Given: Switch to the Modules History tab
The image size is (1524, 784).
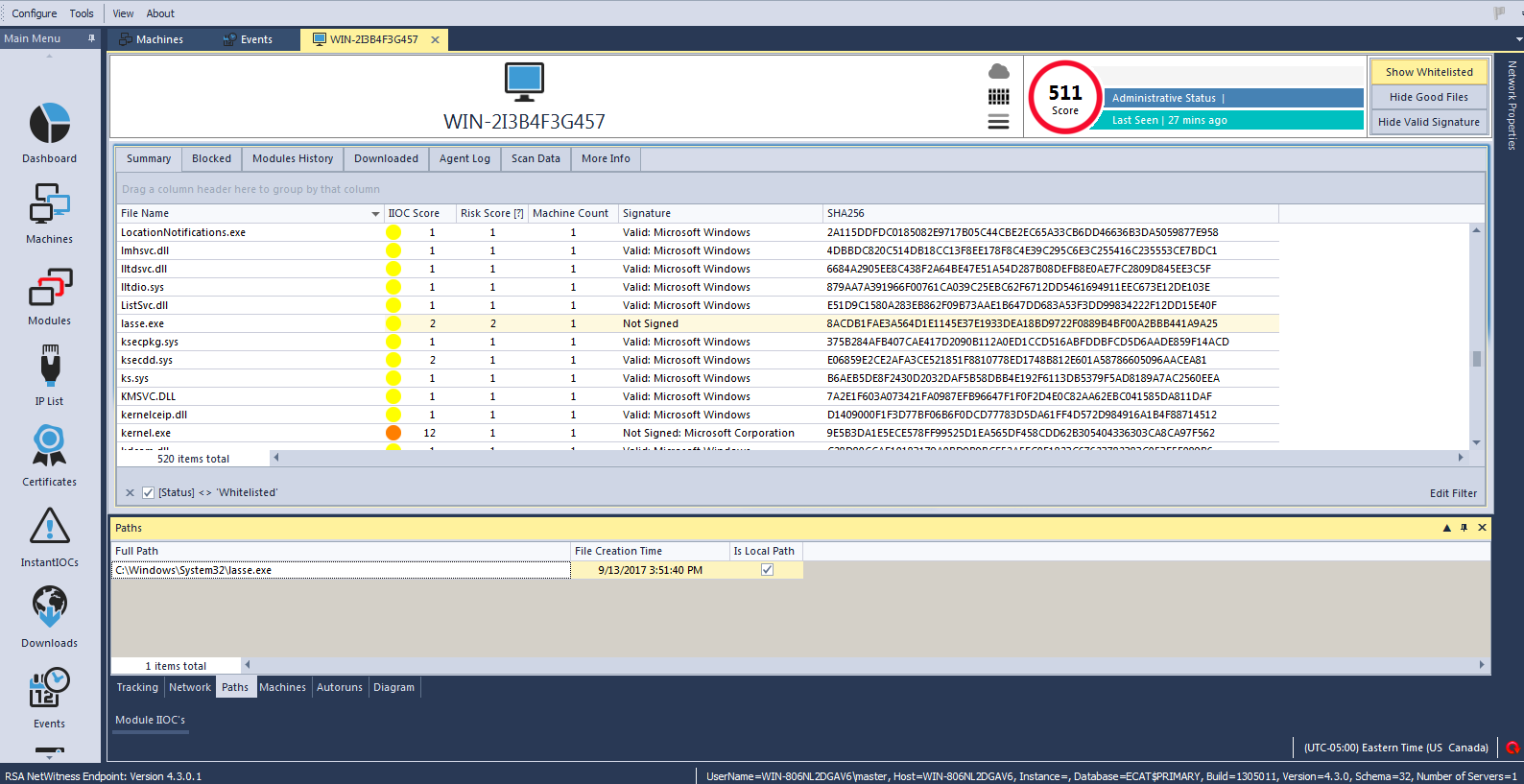Looking at the screenshot, I should tap(293, 159).
